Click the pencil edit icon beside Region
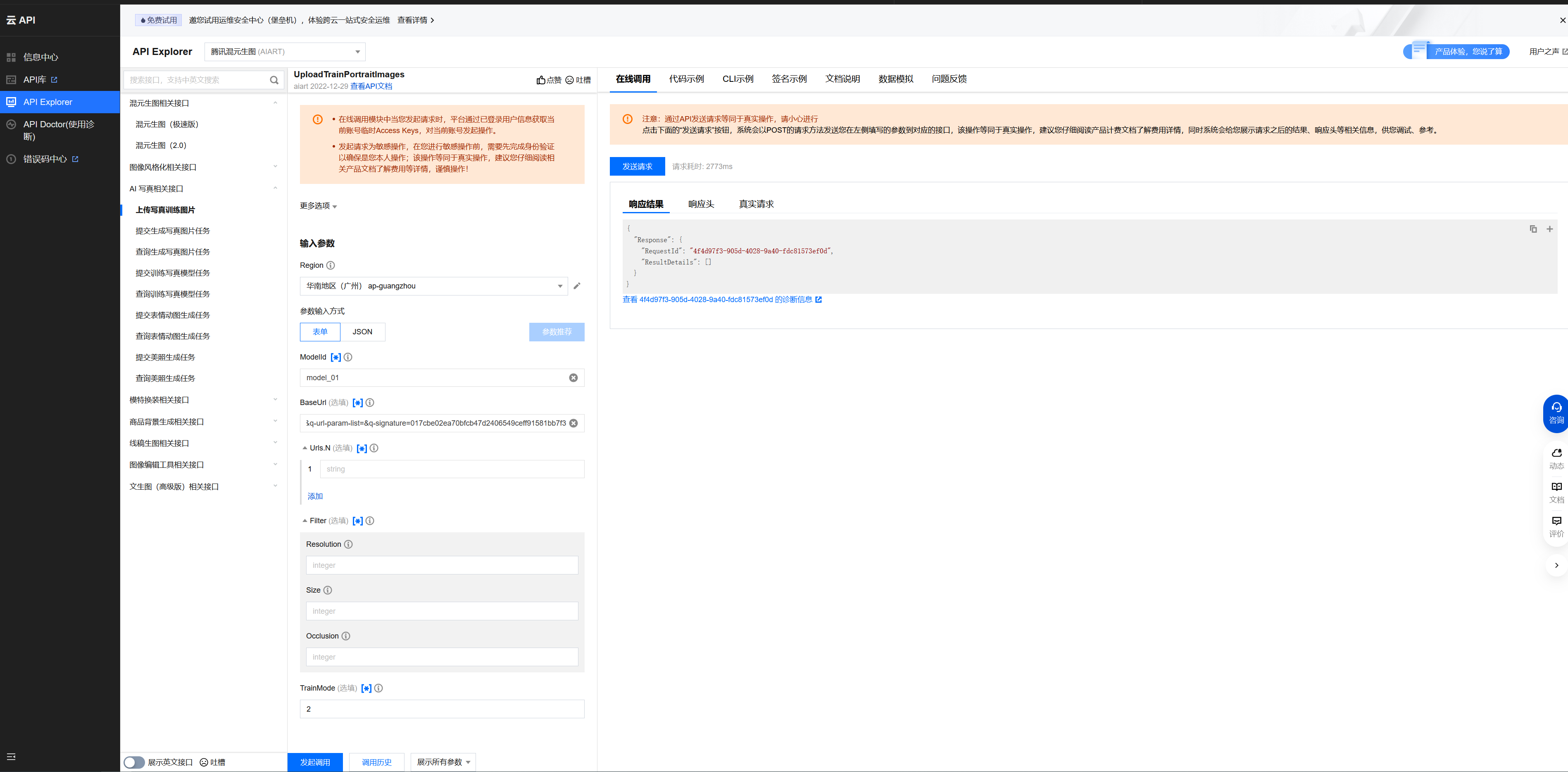This screenshot has height=772, width=1568. (x=577, y=286)
